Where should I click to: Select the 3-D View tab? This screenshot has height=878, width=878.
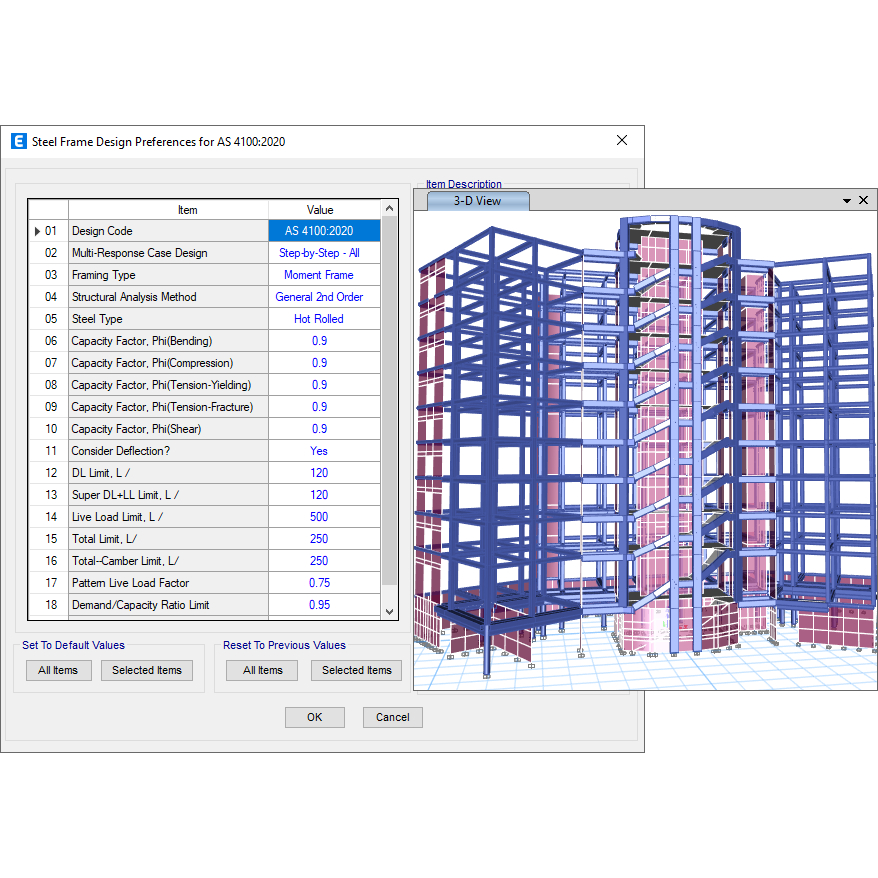click(477, 201)
